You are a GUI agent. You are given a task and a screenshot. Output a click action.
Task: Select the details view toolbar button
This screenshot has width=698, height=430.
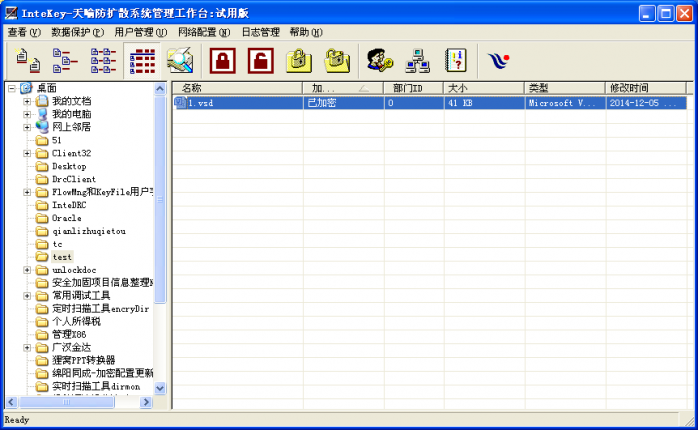tap(142, 61)
